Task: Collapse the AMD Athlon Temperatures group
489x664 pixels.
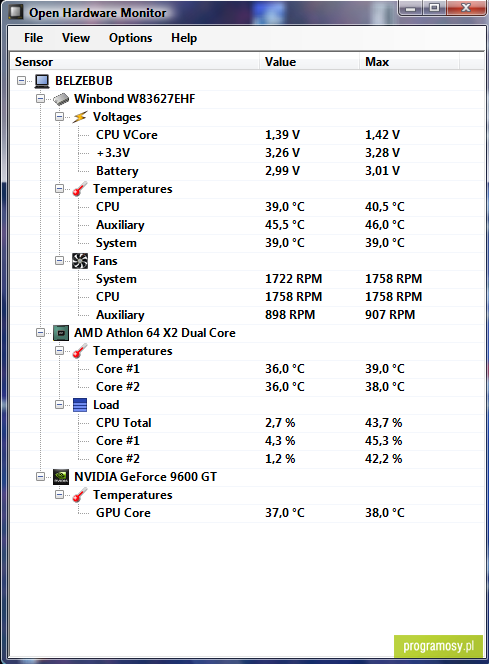Action: pos(59,351)
